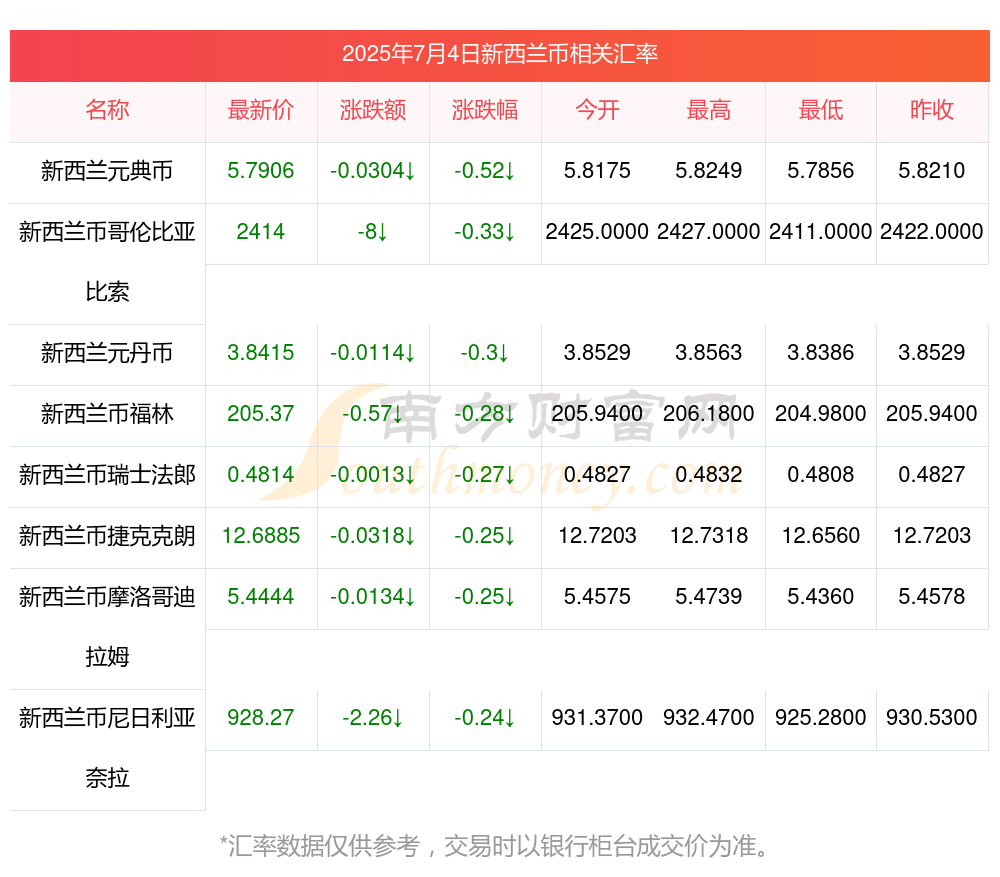The width and height of the screenshot is (1000, 877).
Task: Click the change percent -0.52↓
Action: [x=485, y=170]
